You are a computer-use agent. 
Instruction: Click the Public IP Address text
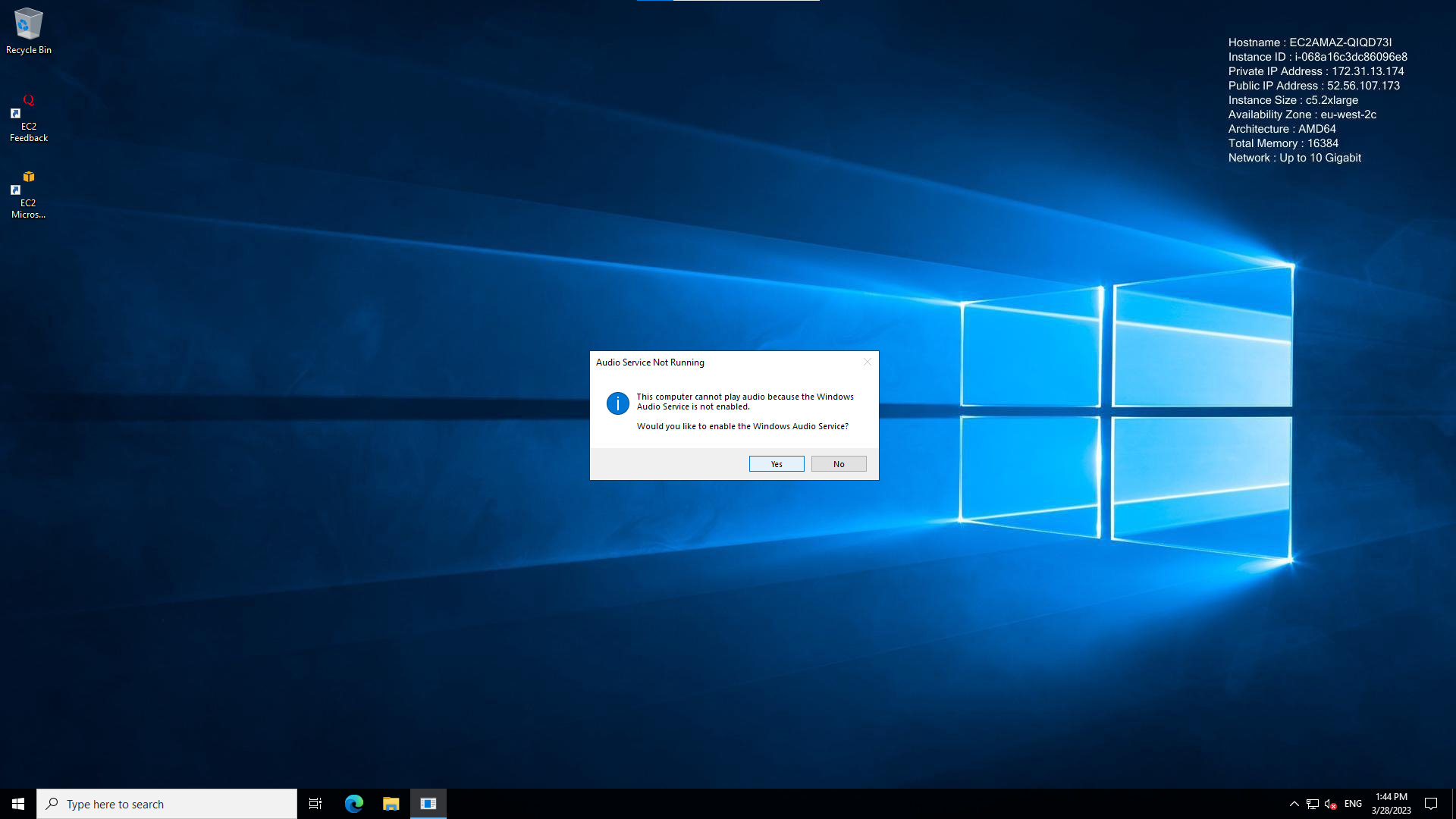click(x=1314, y=86)
